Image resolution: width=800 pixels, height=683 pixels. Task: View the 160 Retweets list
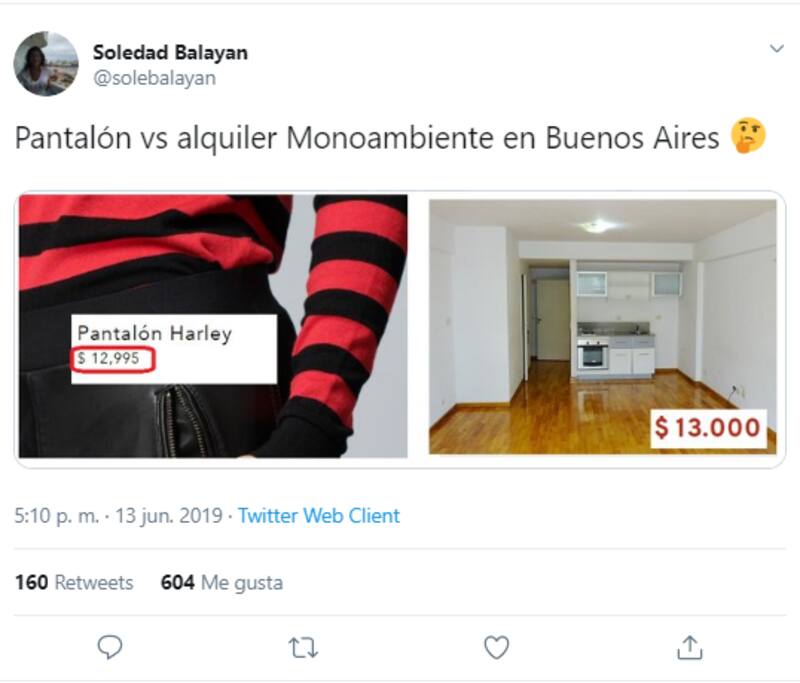[x=74, y=582]
